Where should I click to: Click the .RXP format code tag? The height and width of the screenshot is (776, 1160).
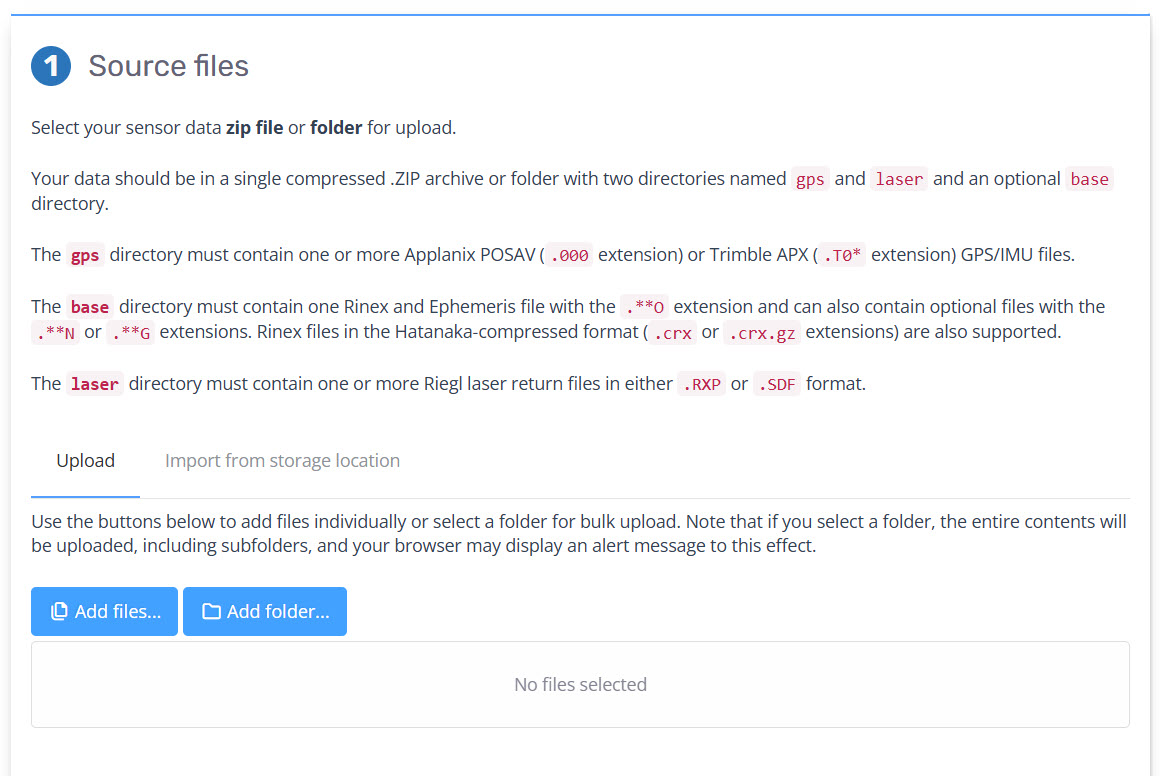point(701,384)
